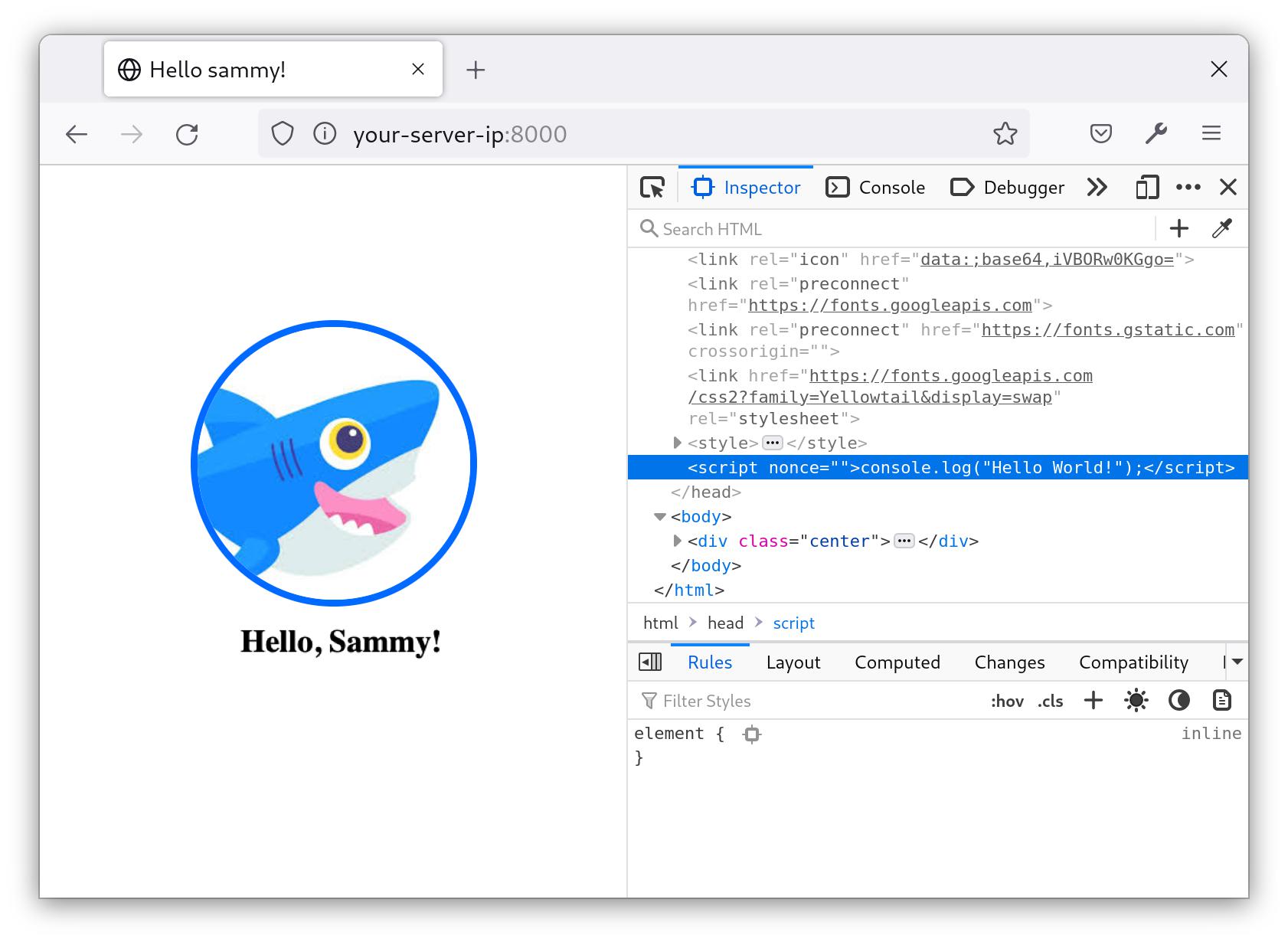The width and height of the screenshot is (1288, 942).
Task: Create a new node with the plus icon
Action: click(x=1178, y=228)
